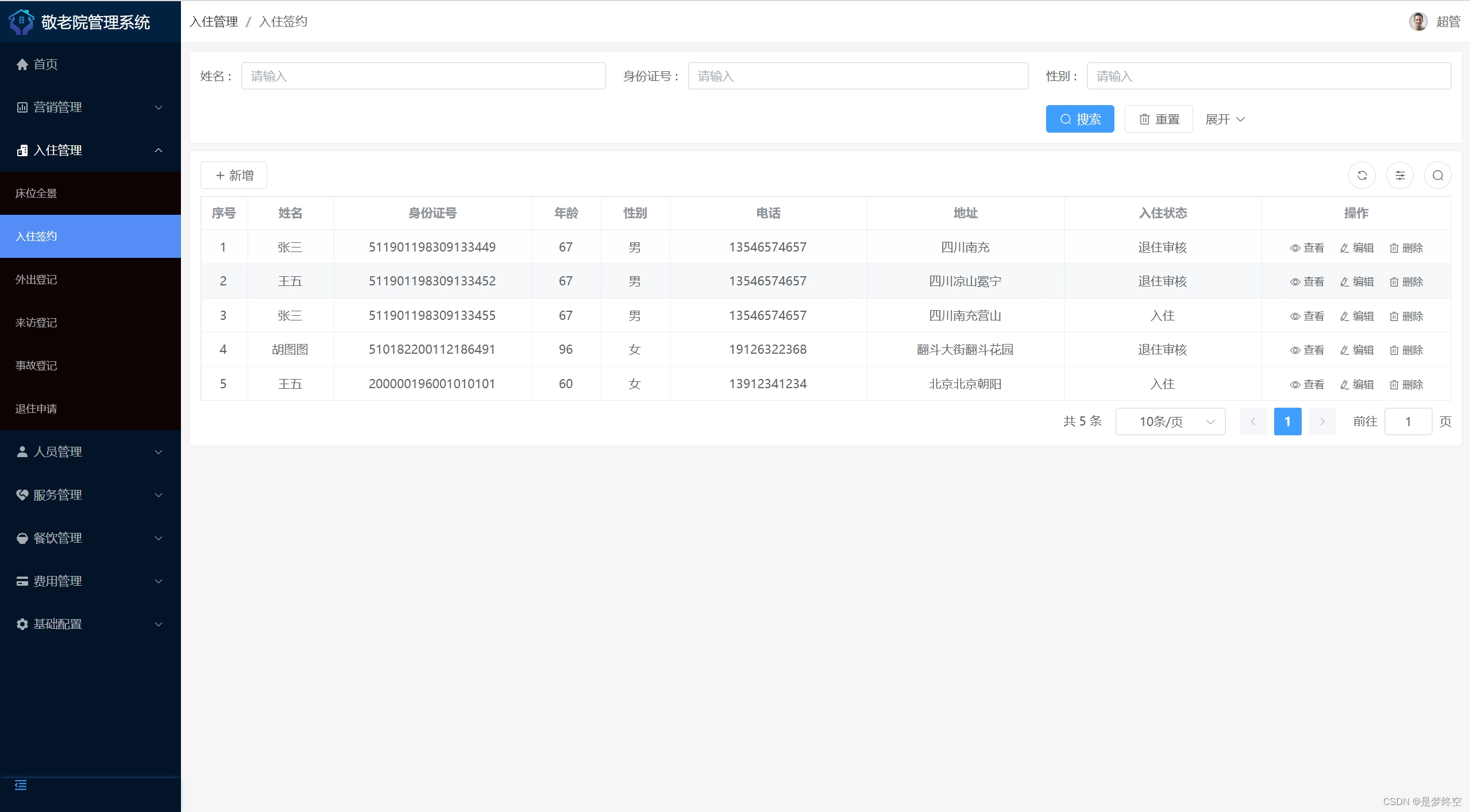Click phone cell 13912341234
The width and height of the screenshot is (1470, 812).
768,384
